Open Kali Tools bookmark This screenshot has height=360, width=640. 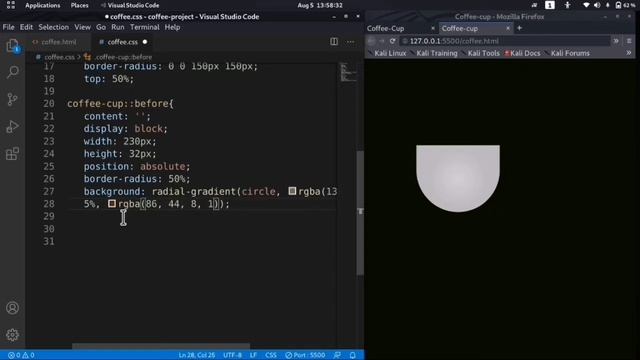point(483,53)
